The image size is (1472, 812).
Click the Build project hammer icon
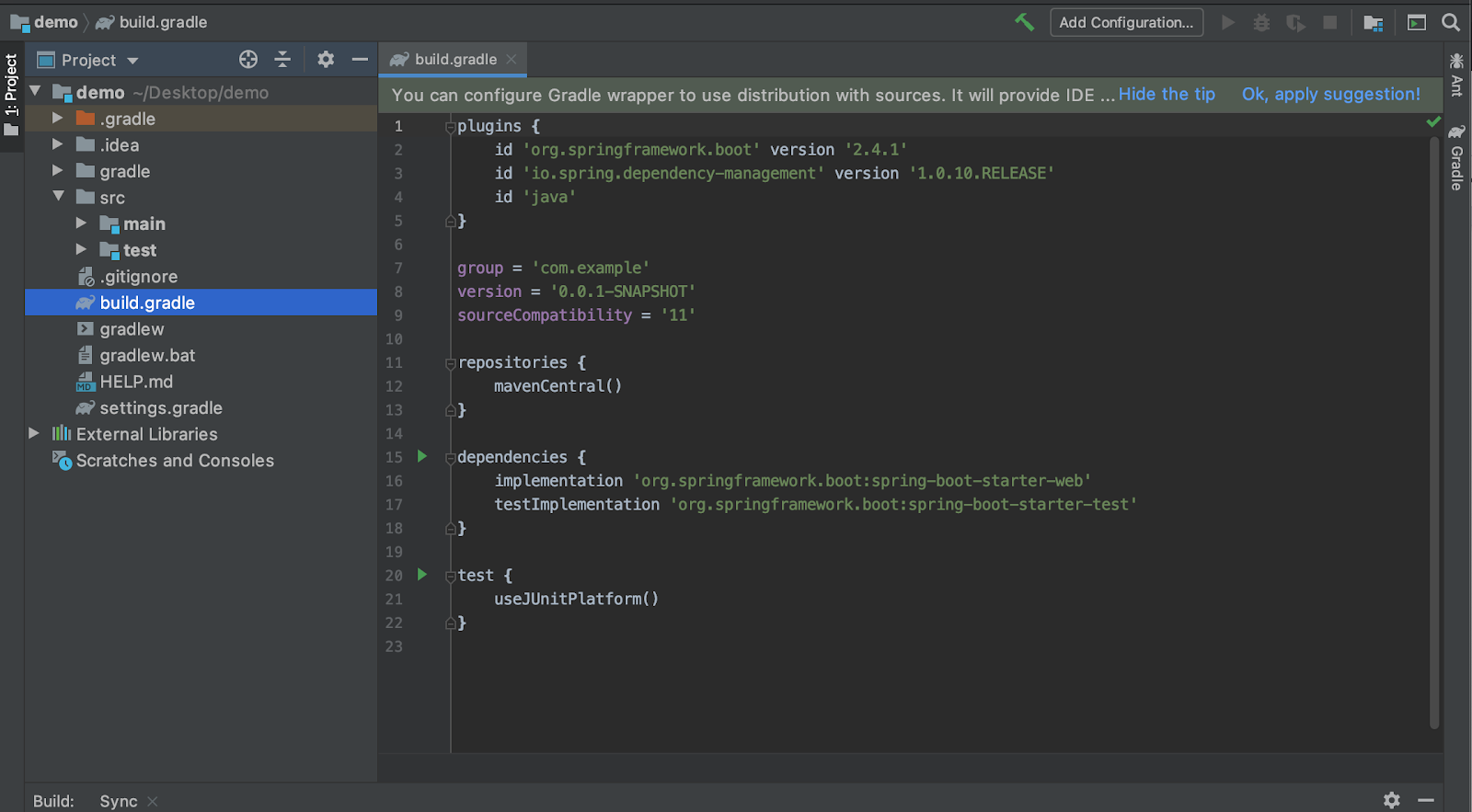[1024, 22]
